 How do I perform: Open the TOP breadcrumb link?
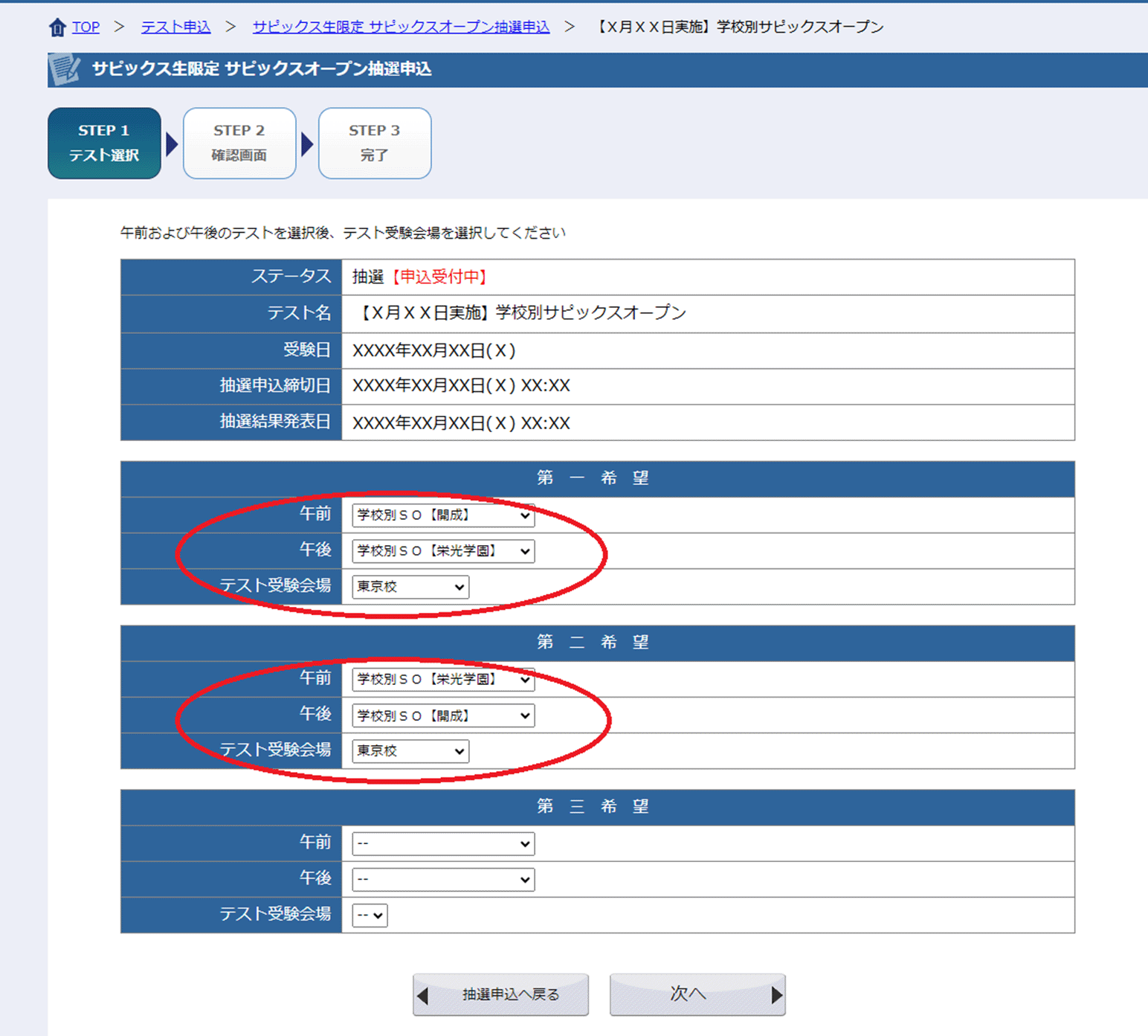[86, 28]
